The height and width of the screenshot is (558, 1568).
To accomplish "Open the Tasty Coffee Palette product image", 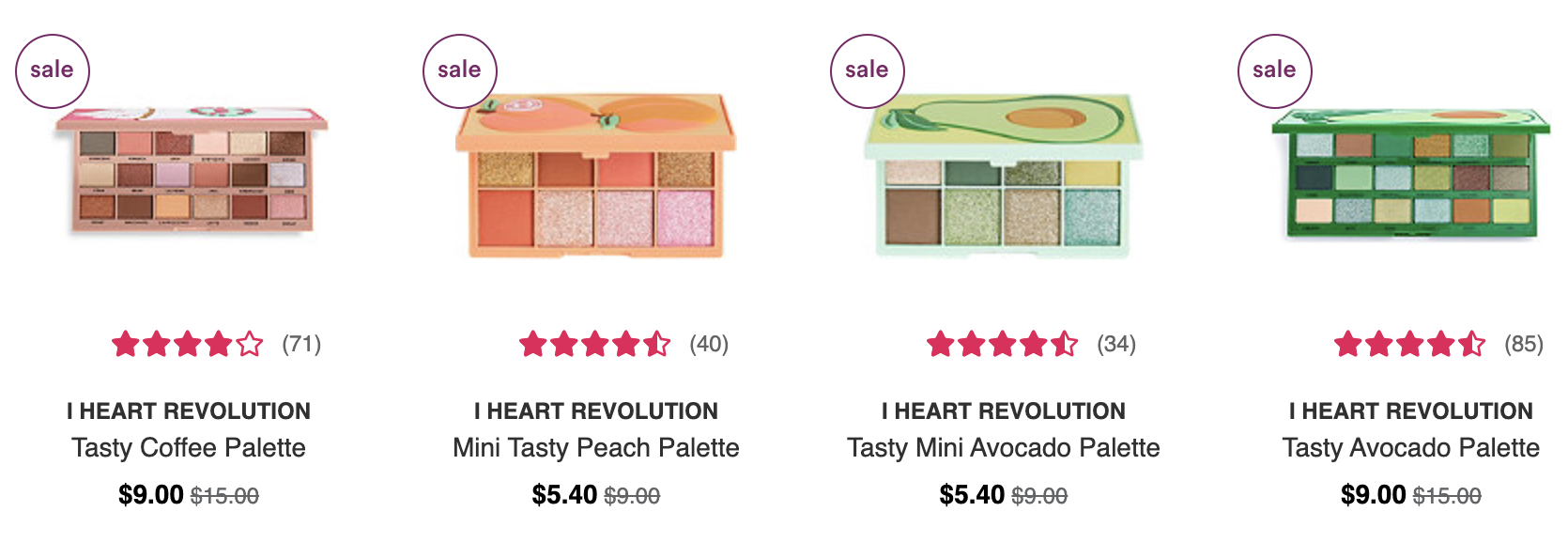I will [x=191, y=169].
